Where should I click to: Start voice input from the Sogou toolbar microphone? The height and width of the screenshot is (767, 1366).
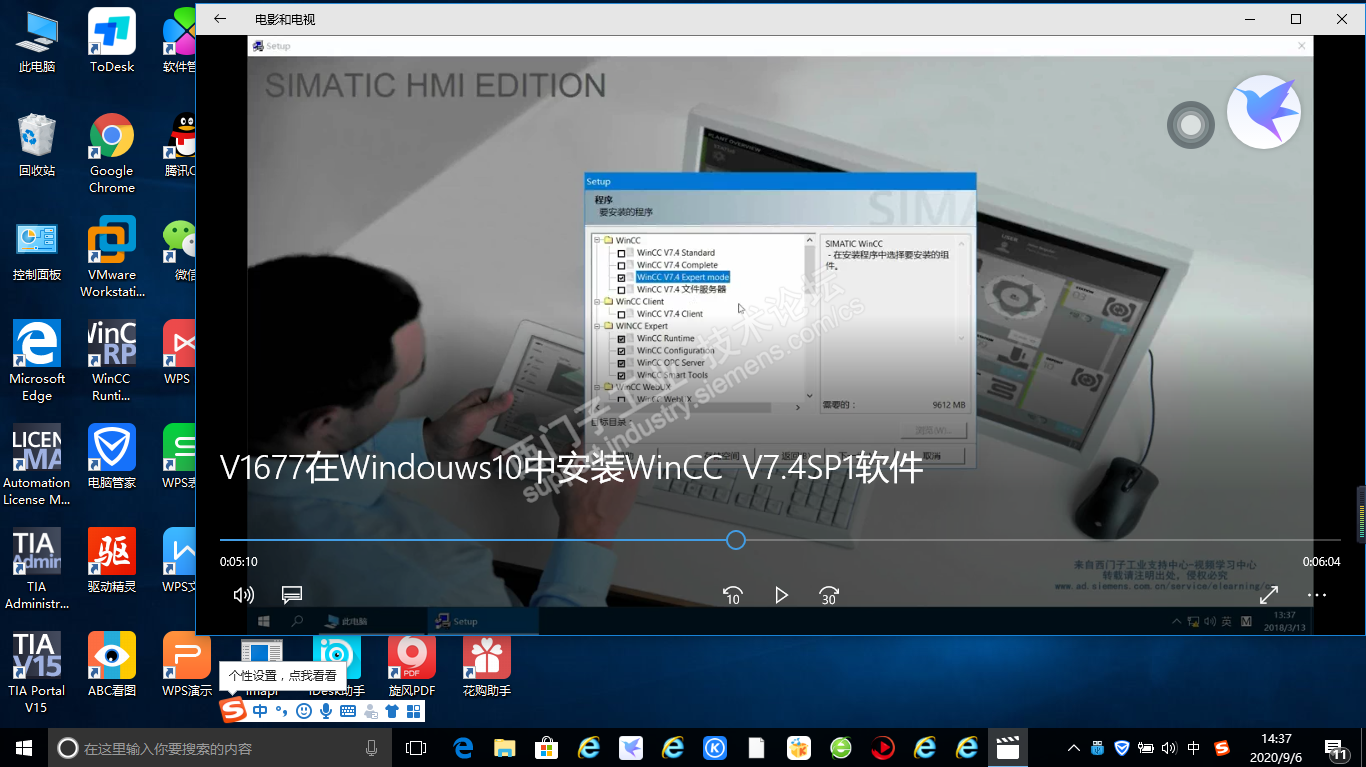tap(326, 711)
